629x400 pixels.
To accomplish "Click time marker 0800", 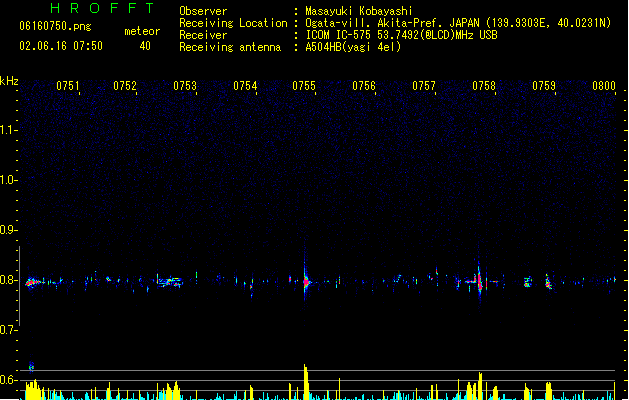I will point(604,86).
